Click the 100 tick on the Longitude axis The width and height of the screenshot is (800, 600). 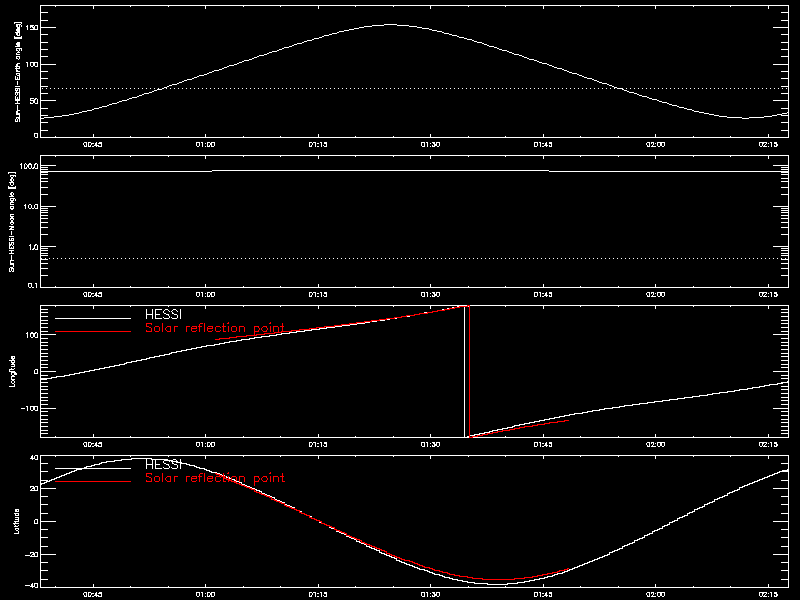pos(32,335)
